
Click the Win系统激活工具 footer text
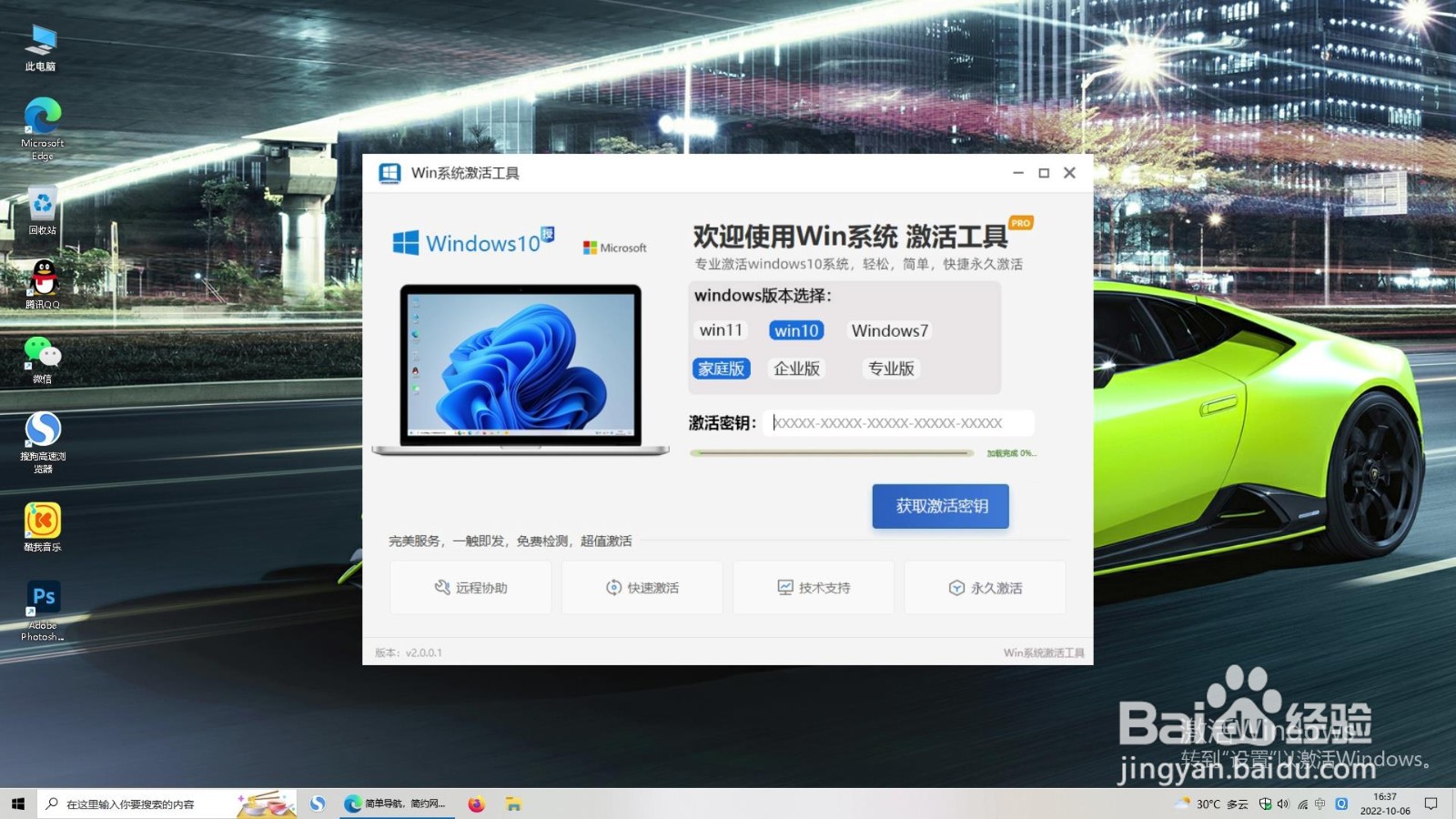(x=1044, y=652)
